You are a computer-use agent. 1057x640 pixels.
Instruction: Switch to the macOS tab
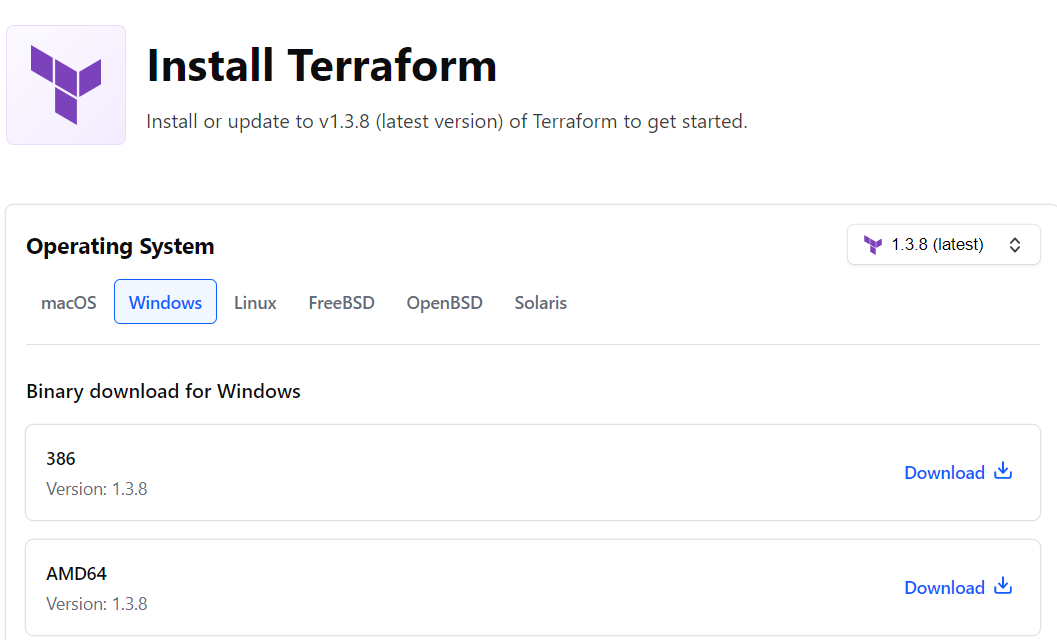(x=68, y=302)
